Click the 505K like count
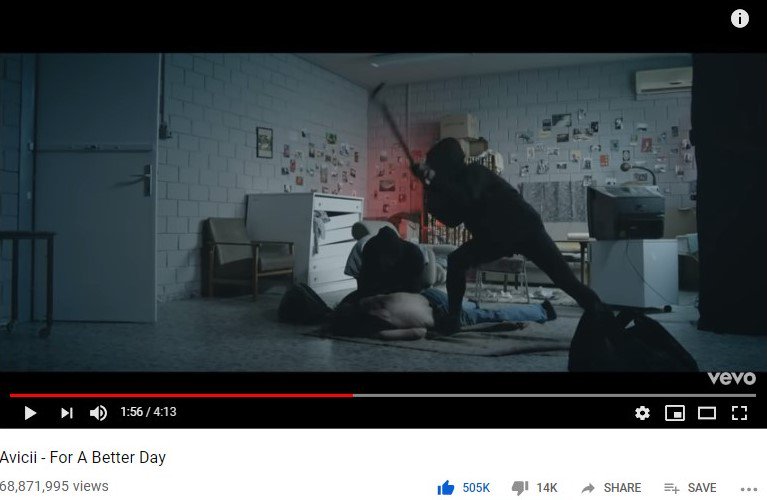The width and height of the screenshot is (767, 500). 476,488
